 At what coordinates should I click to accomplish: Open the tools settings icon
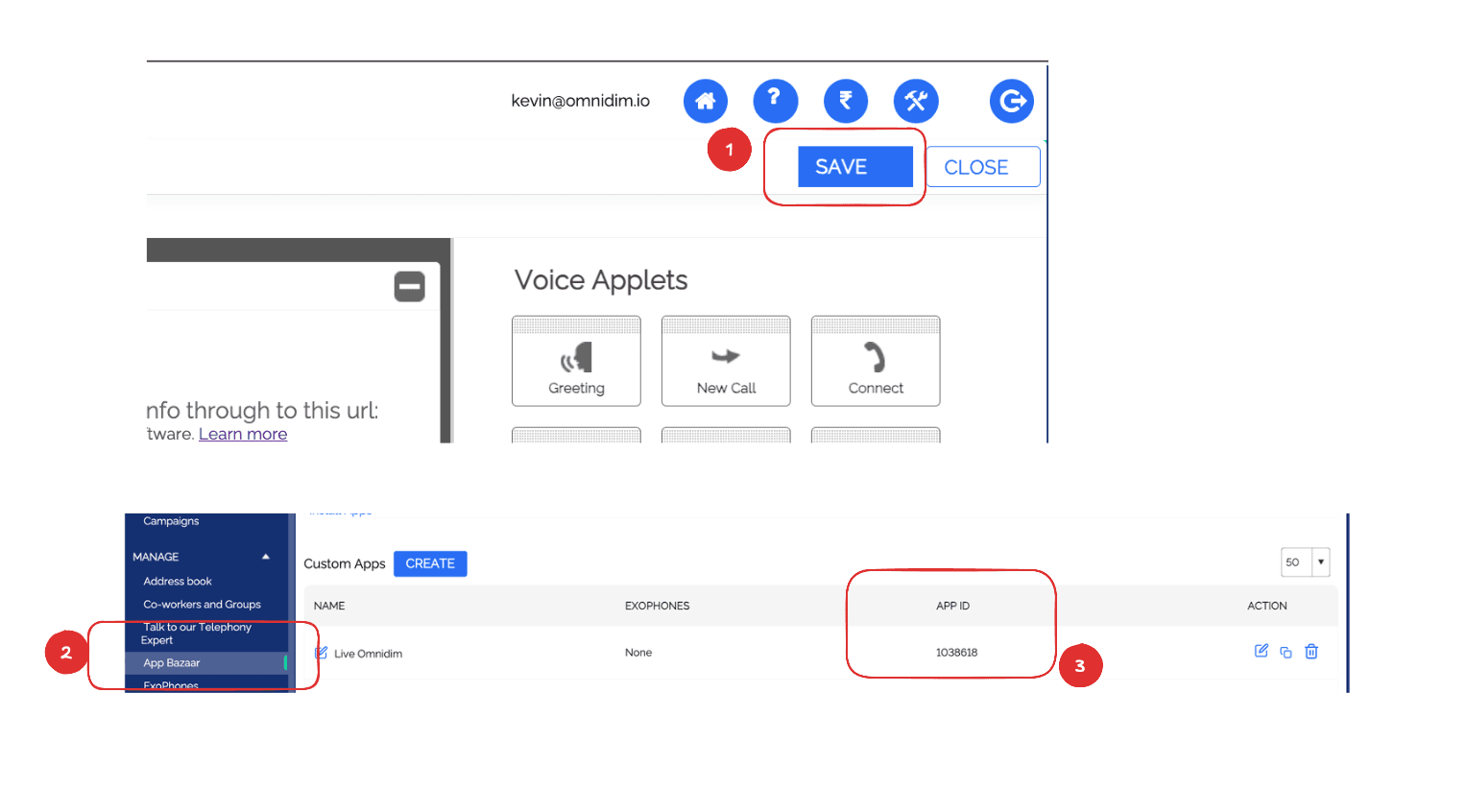915,101
